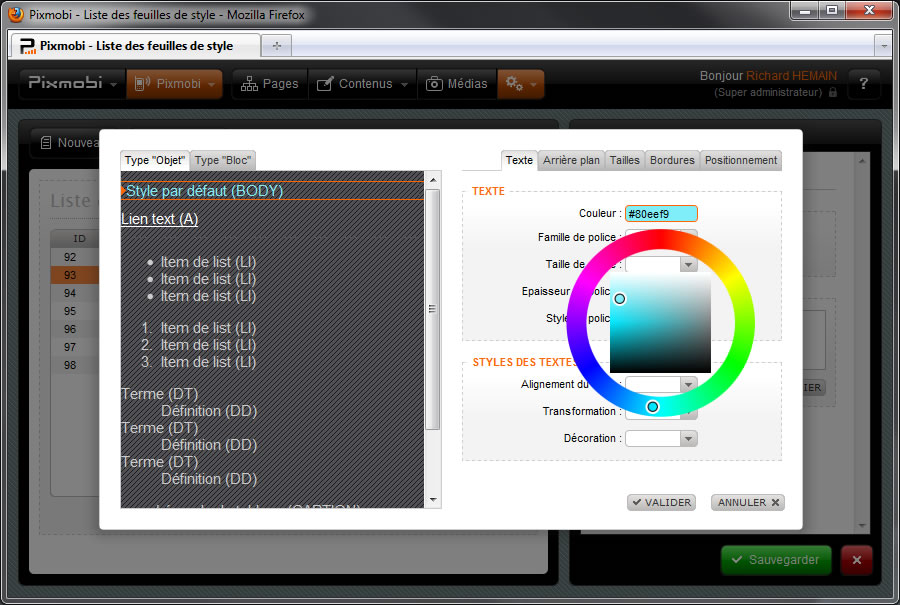Click the red close X beside Sauvegarder
This screenshot has height=605, width=900.
[x=857, y=560]
